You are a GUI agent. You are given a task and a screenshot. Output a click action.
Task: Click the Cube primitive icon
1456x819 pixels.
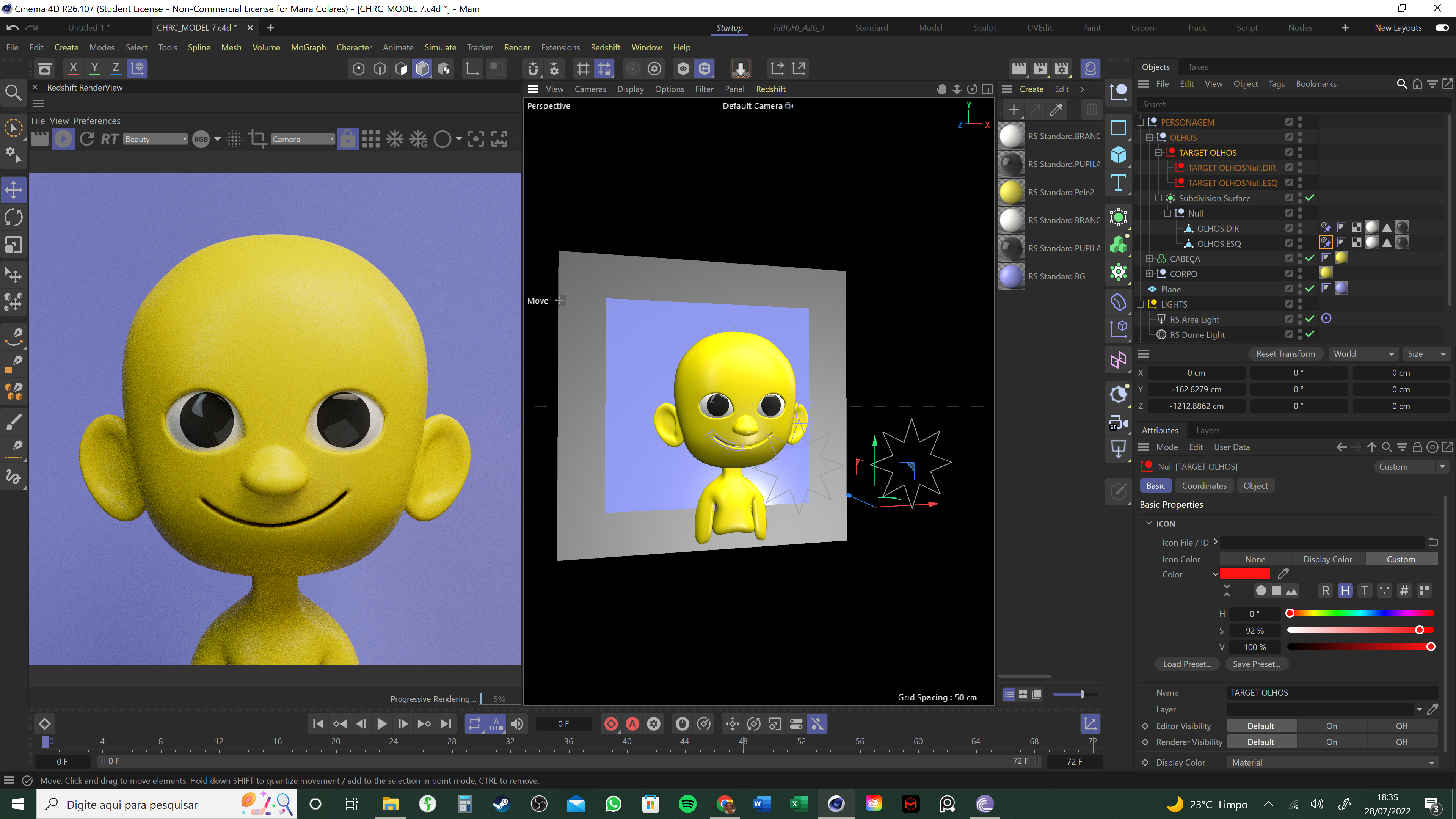tap(1118, 155)
